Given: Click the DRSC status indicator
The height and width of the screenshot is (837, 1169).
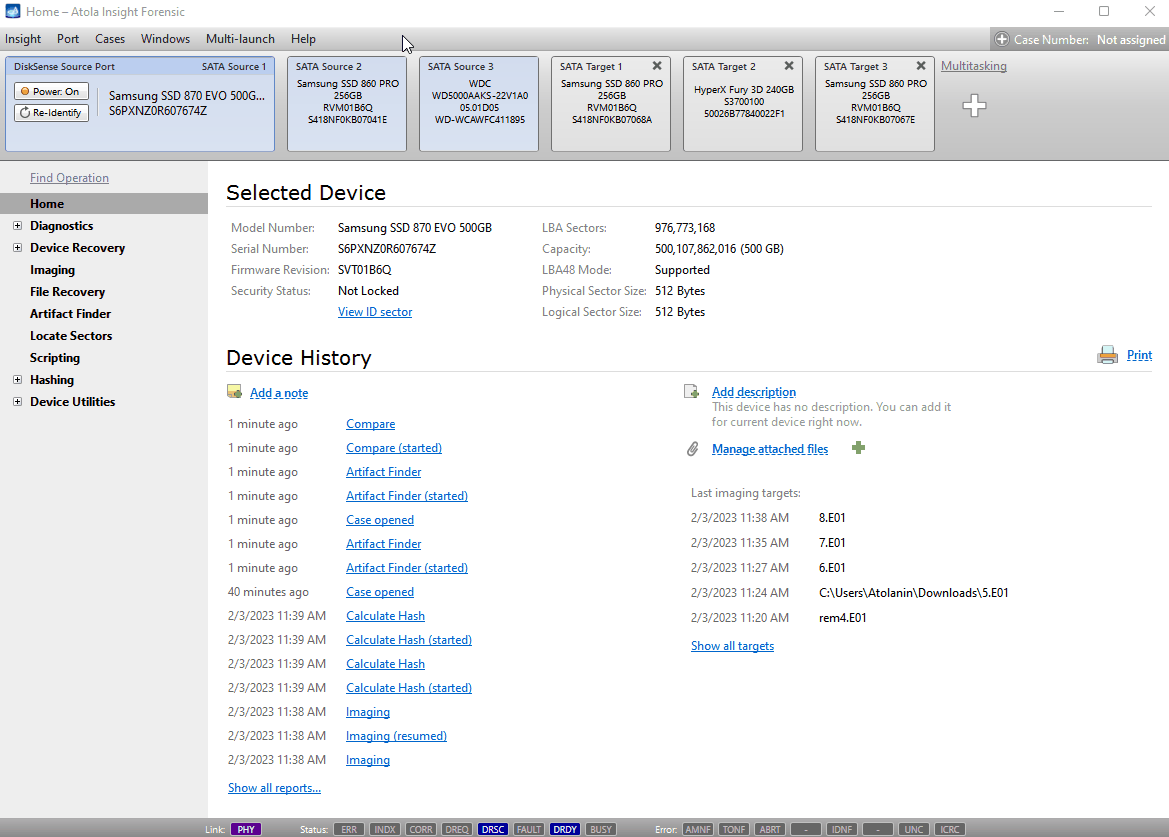Looking at the screenshot, I should tap(493, 829).
